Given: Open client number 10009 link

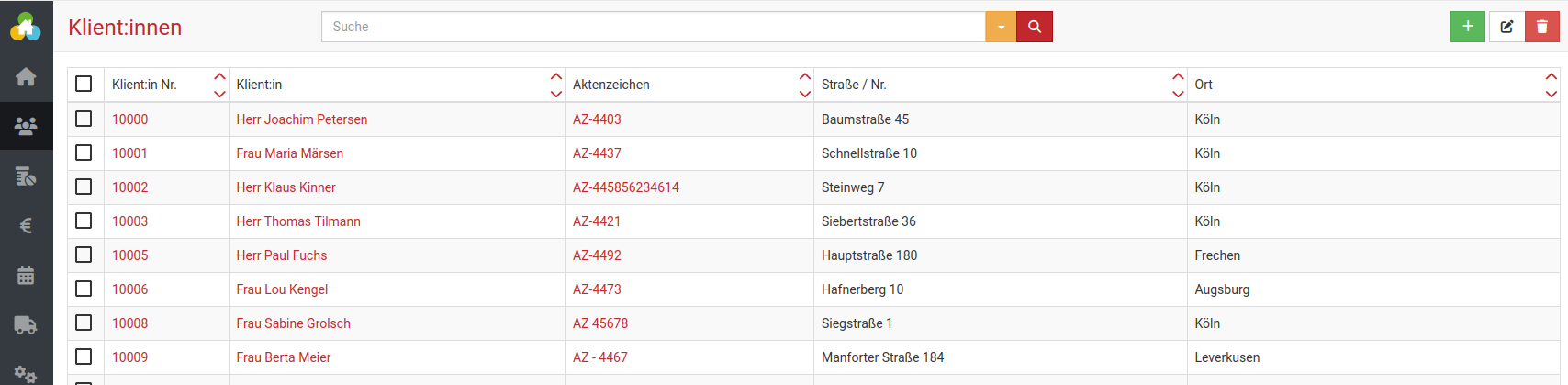Looking at the screenshot, I should click(x=129, y=357).
